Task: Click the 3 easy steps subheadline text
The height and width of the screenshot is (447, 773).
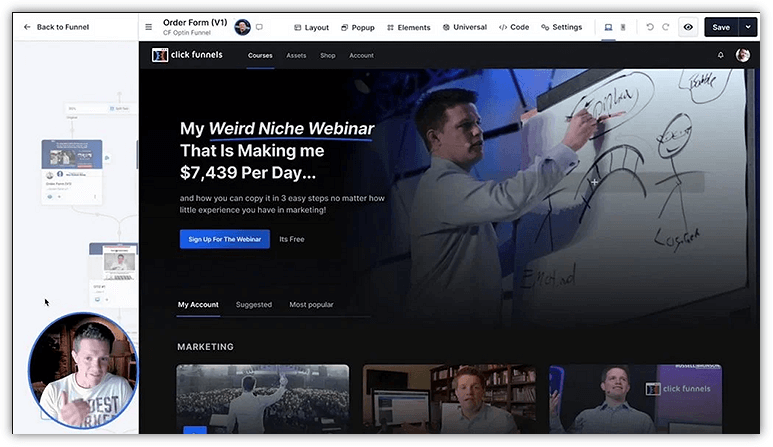Action: 282,204
